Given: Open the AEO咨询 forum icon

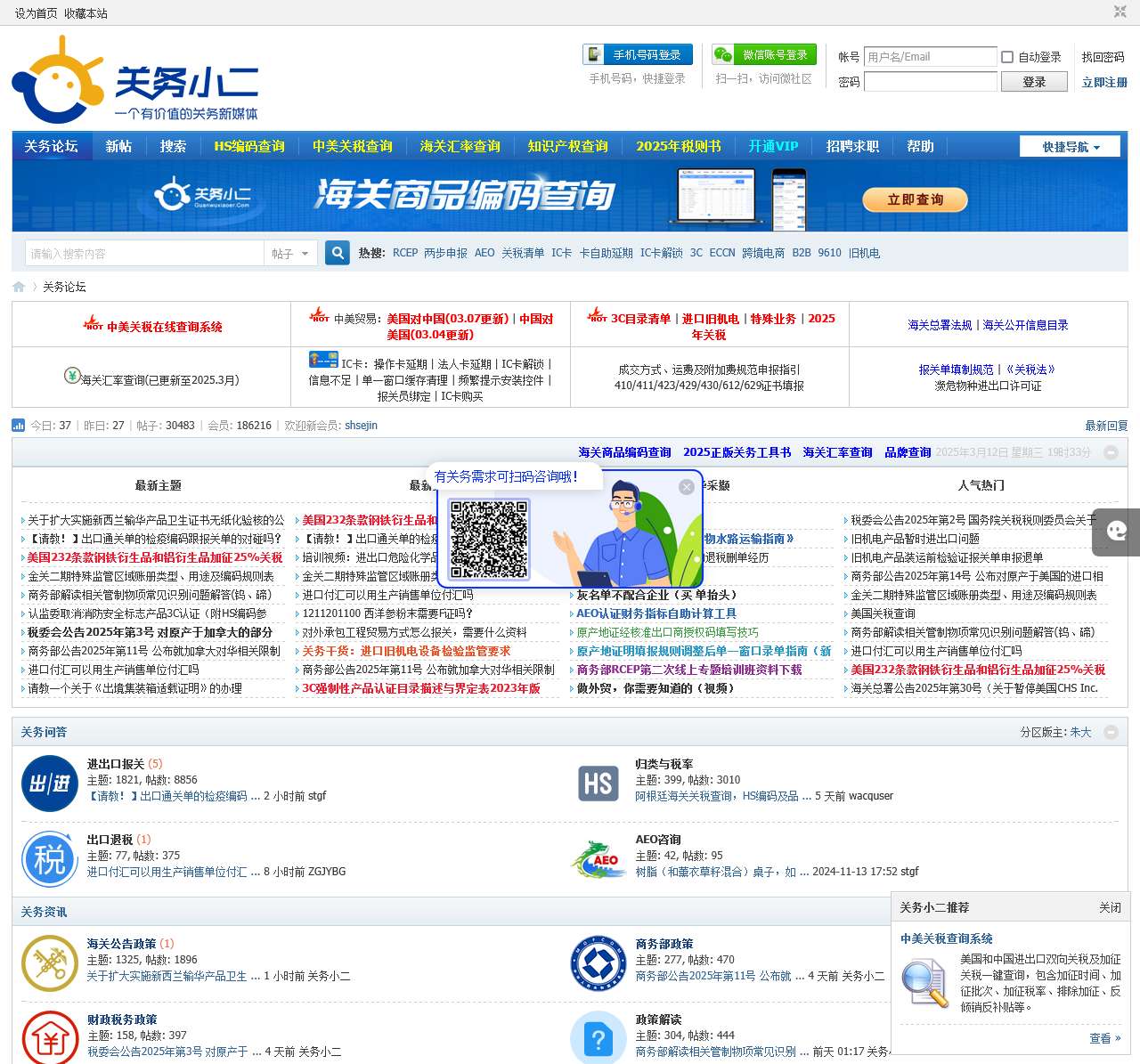Looking at the screenshot, I should click(598, 859).
